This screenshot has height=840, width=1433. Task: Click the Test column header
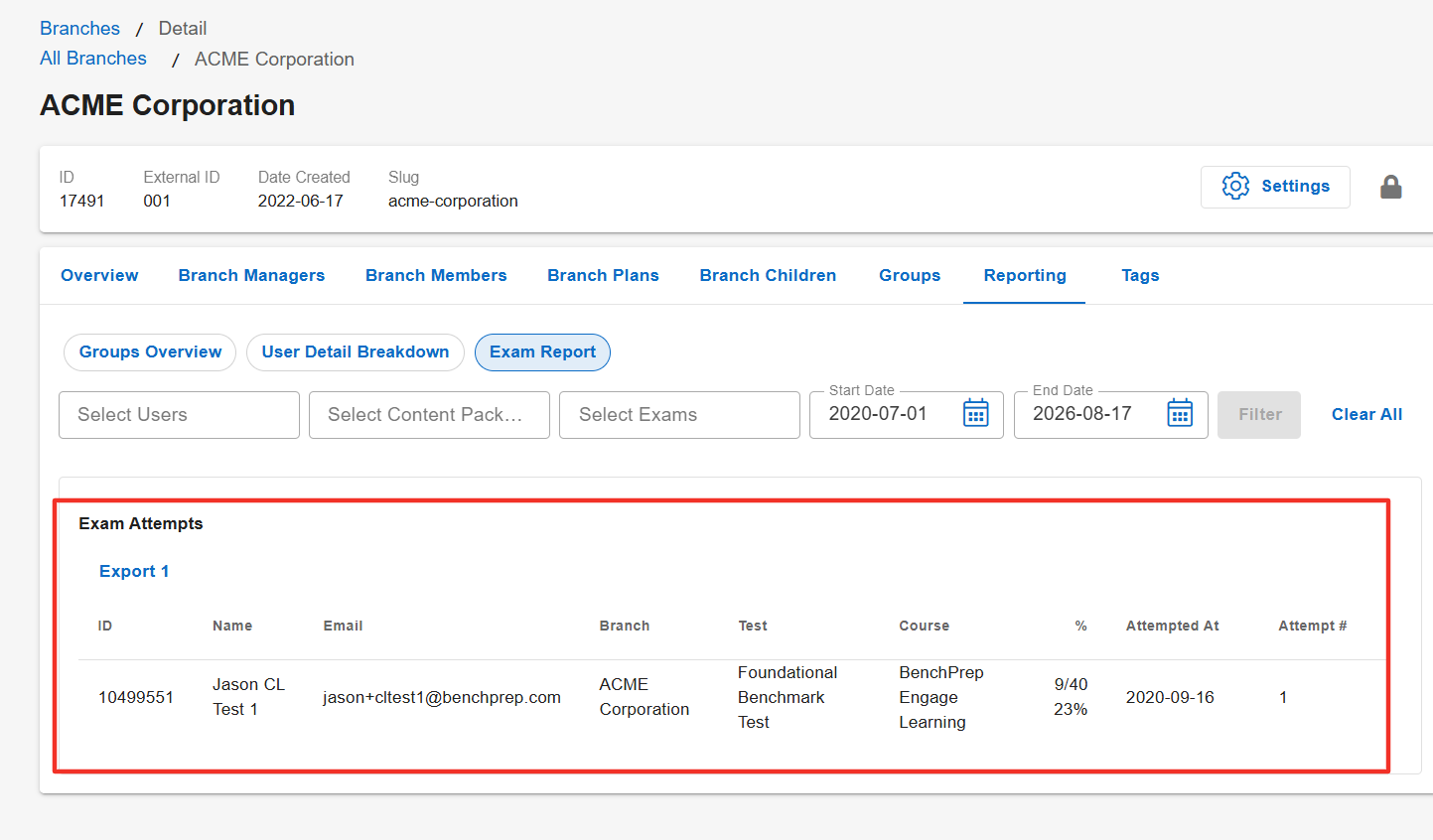(753, 626)
